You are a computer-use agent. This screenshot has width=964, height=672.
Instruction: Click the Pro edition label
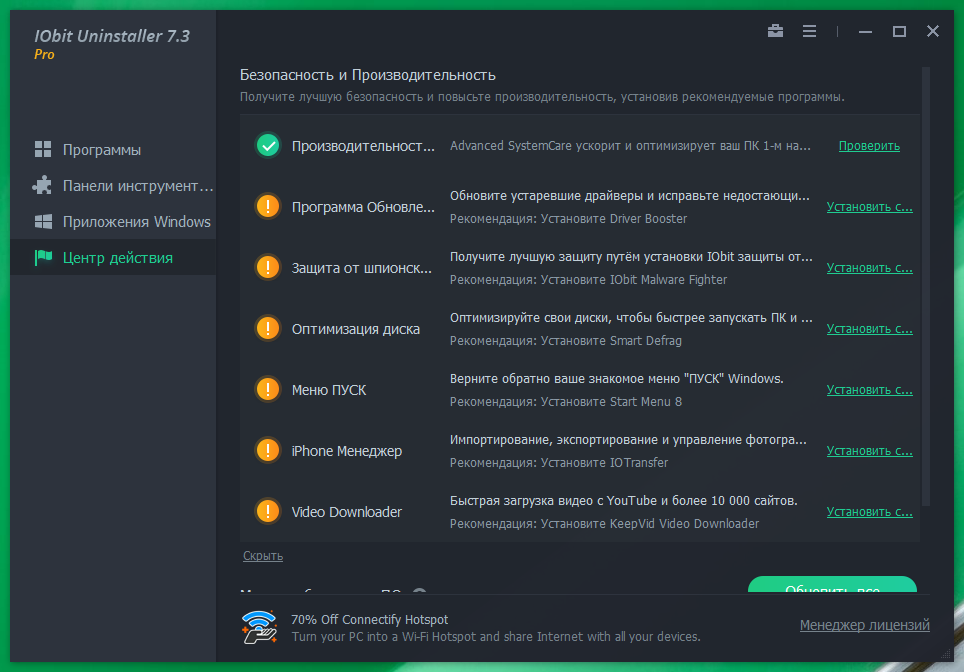tap(44, 55)
